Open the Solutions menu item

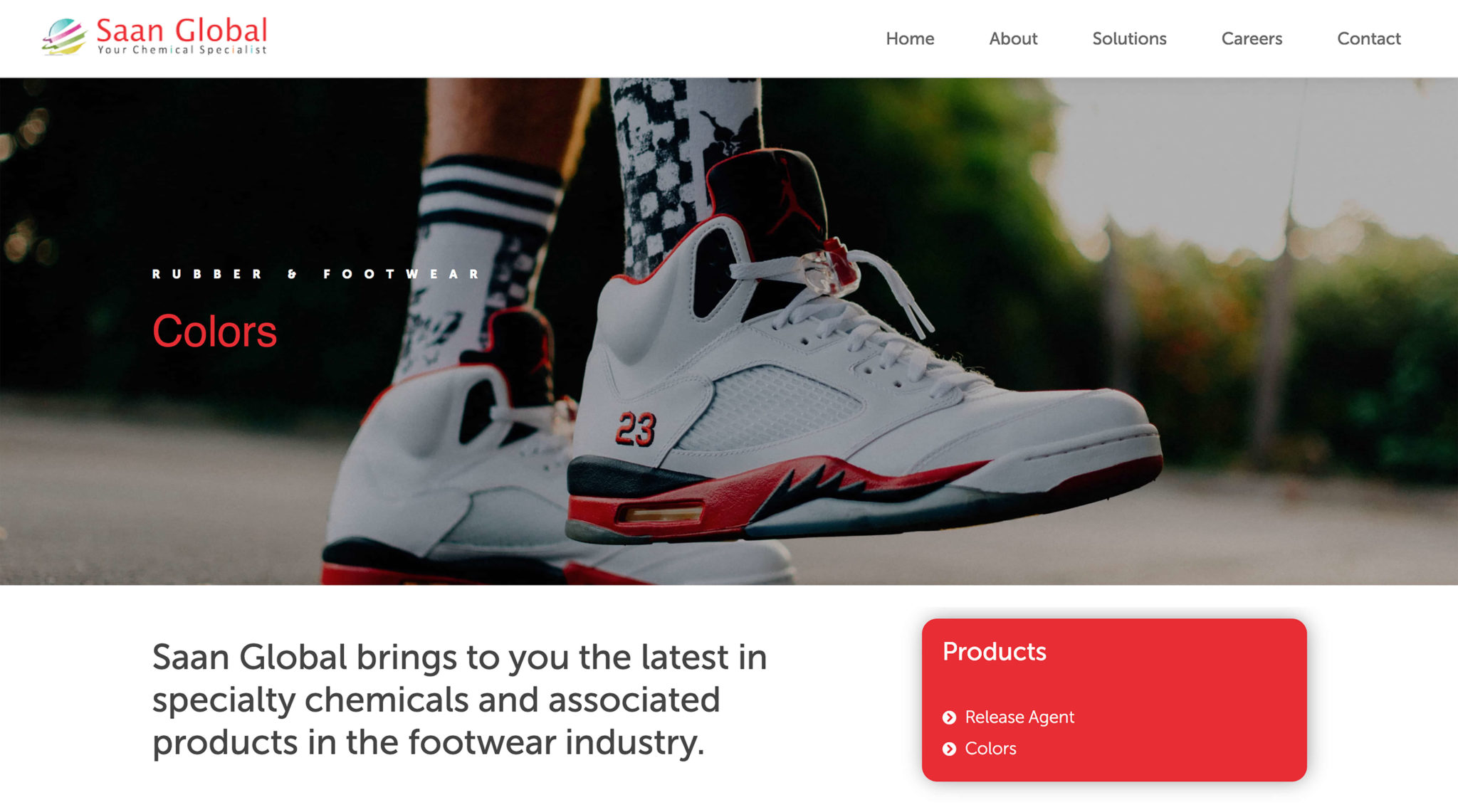(1129, 38)
